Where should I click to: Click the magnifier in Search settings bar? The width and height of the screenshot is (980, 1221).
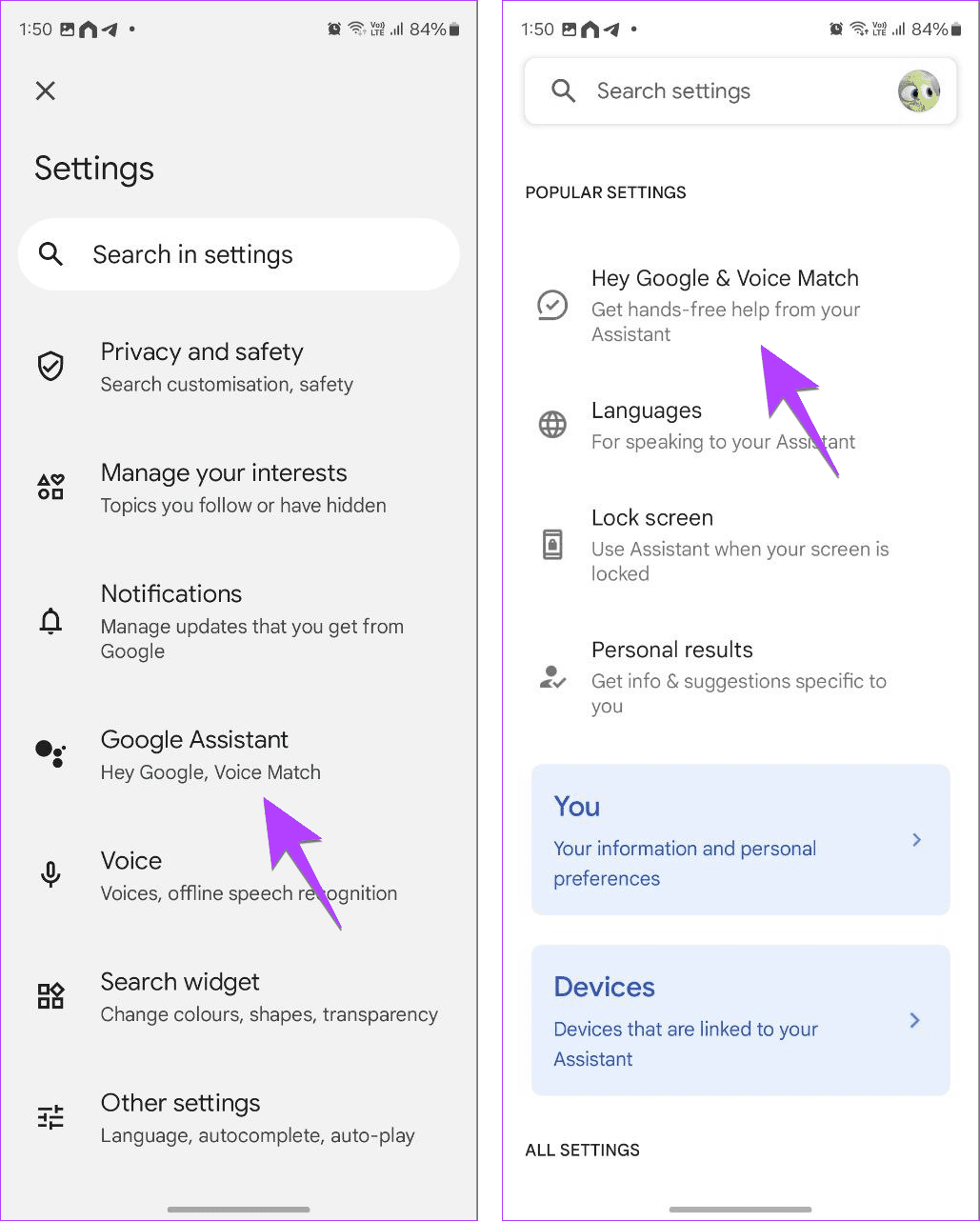563,90
